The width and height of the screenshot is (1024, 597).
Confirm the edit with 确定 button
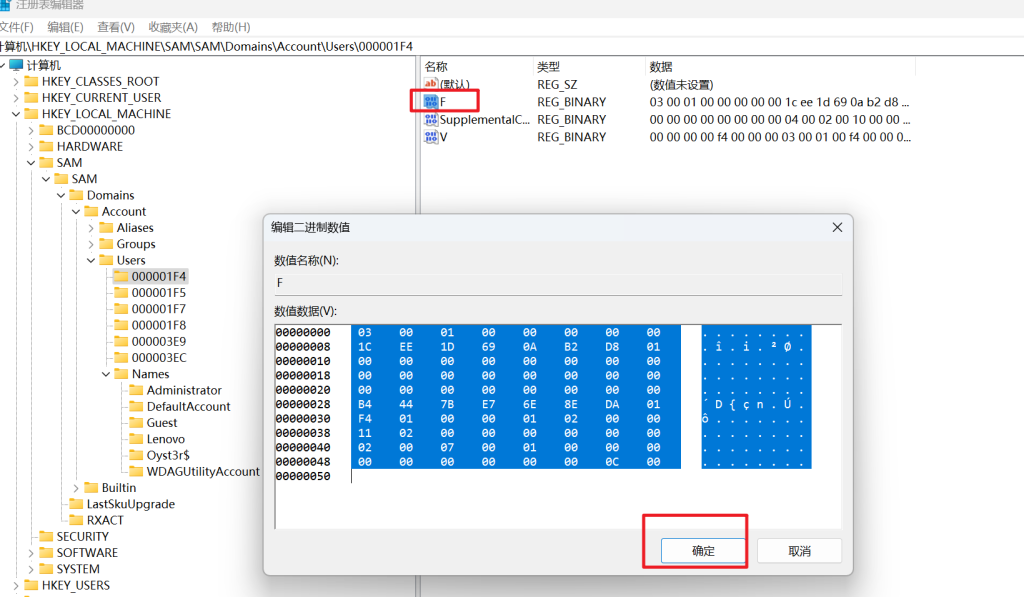point(703,551)
